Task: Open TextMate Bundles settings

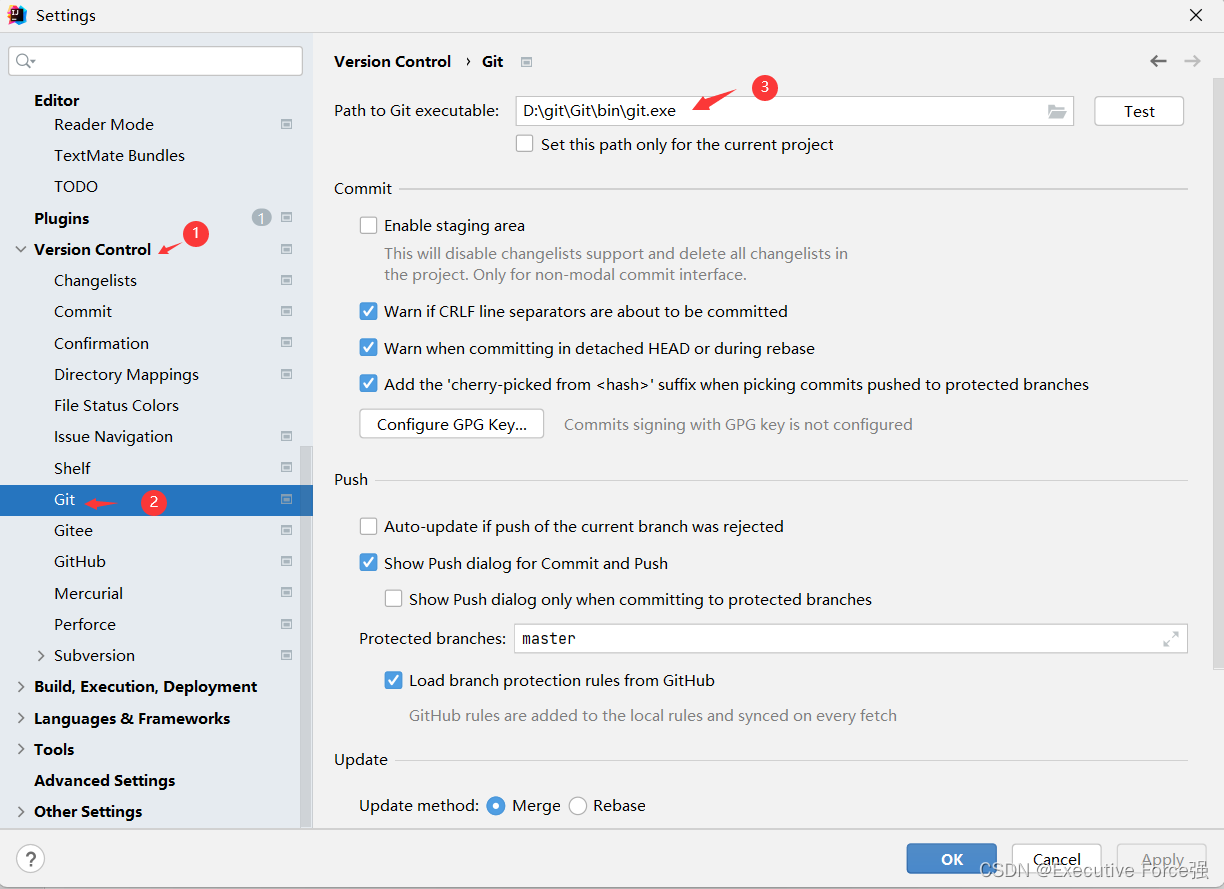Action: pyautogui.click(x=119, y=156)
